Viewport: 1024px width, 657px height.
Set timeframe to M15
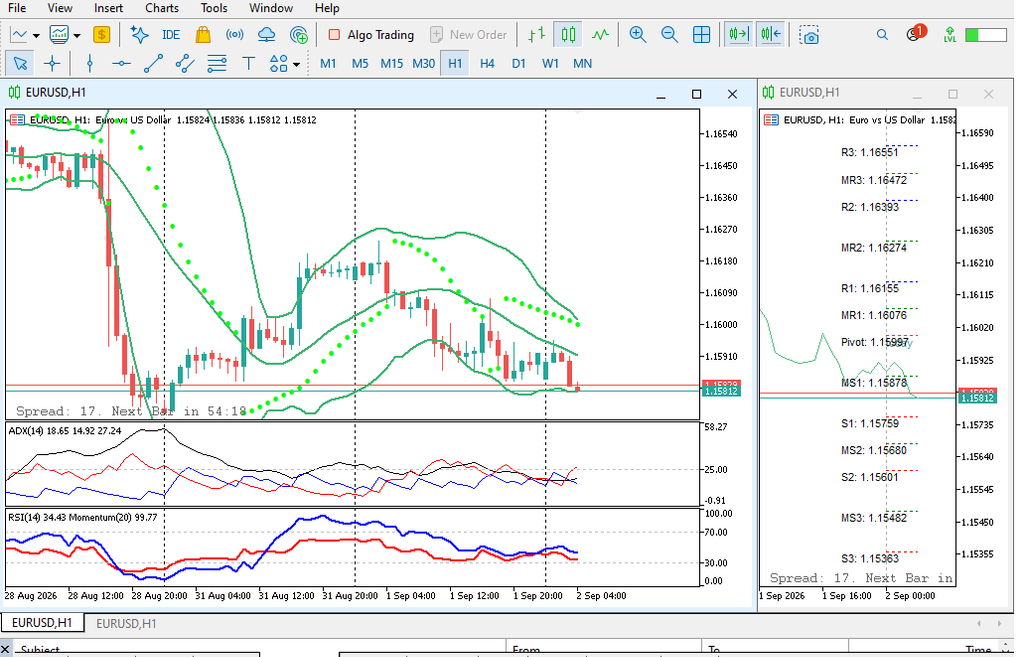[391, 63]
